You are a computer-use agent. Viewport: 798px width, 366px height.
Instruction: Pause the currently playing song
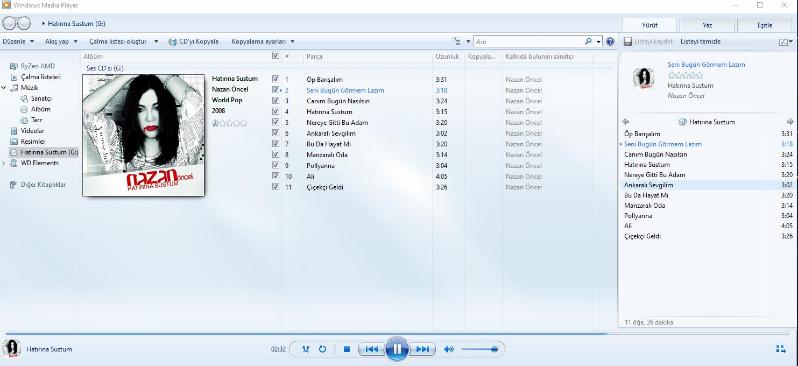click(x=397, y=349)
